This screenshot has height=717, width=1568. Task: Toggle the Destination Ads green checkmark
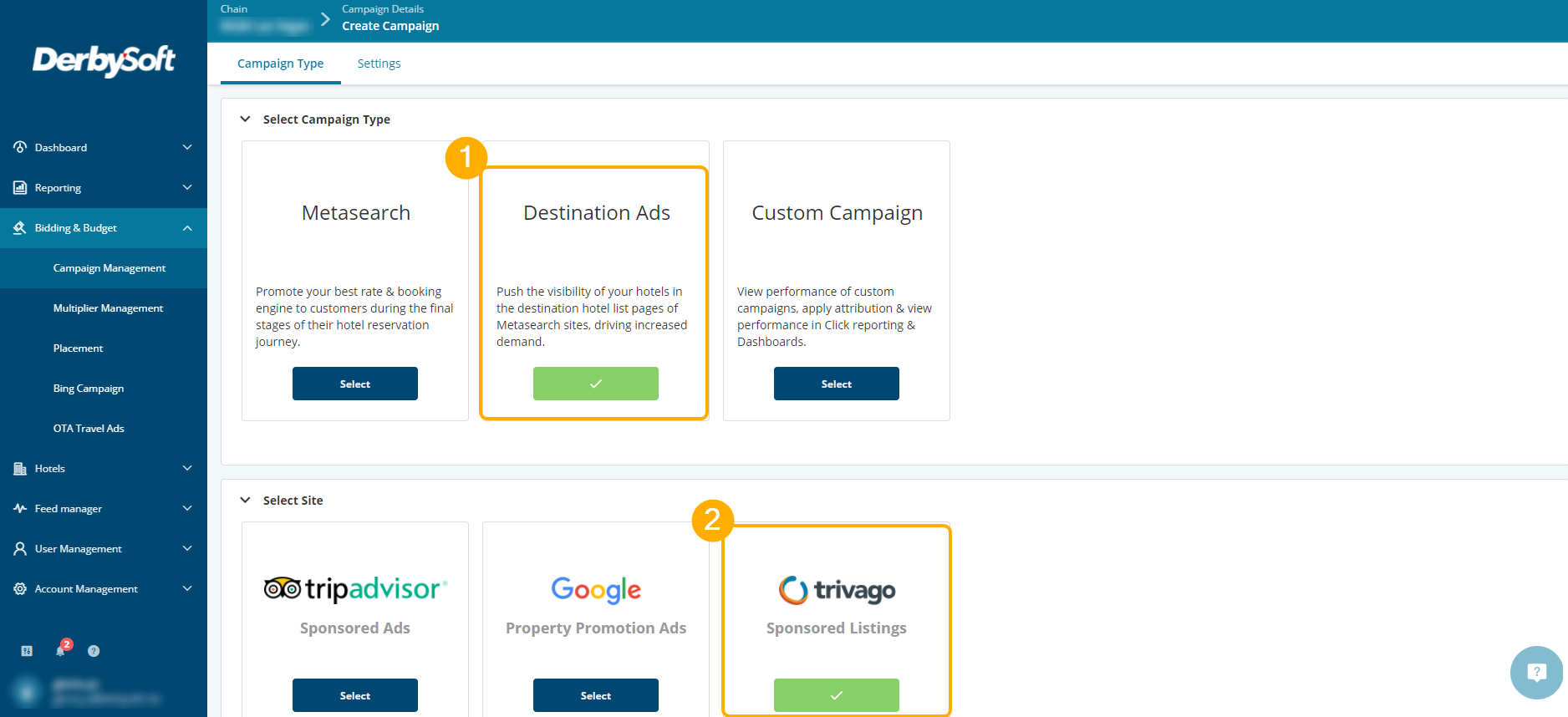[x=596, y=384]
